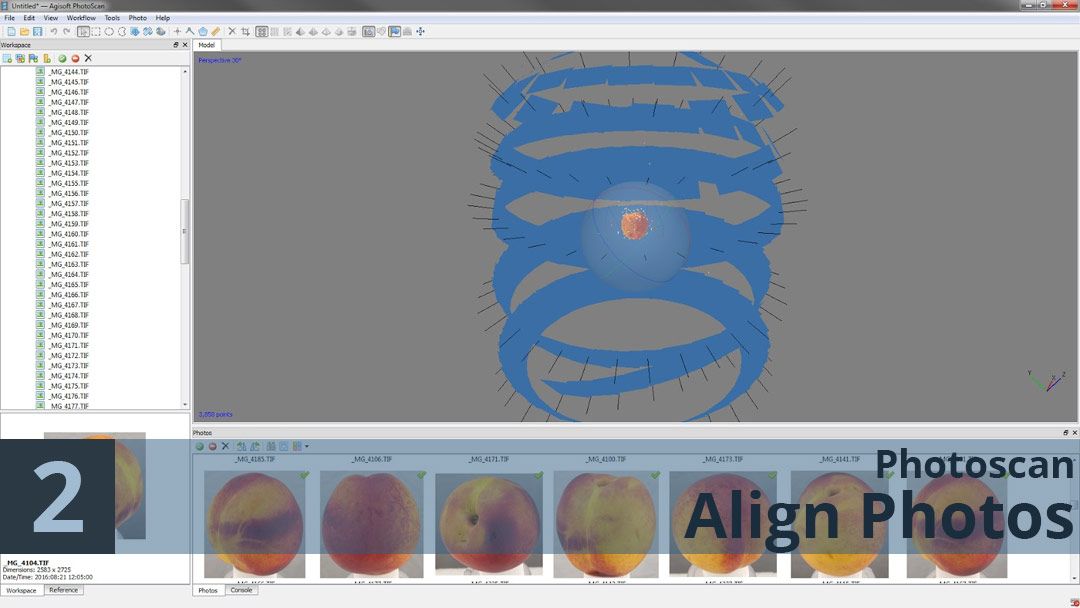Rotate photo right in Photos toolbar
1080x608 pixels.
coord(255,446)
